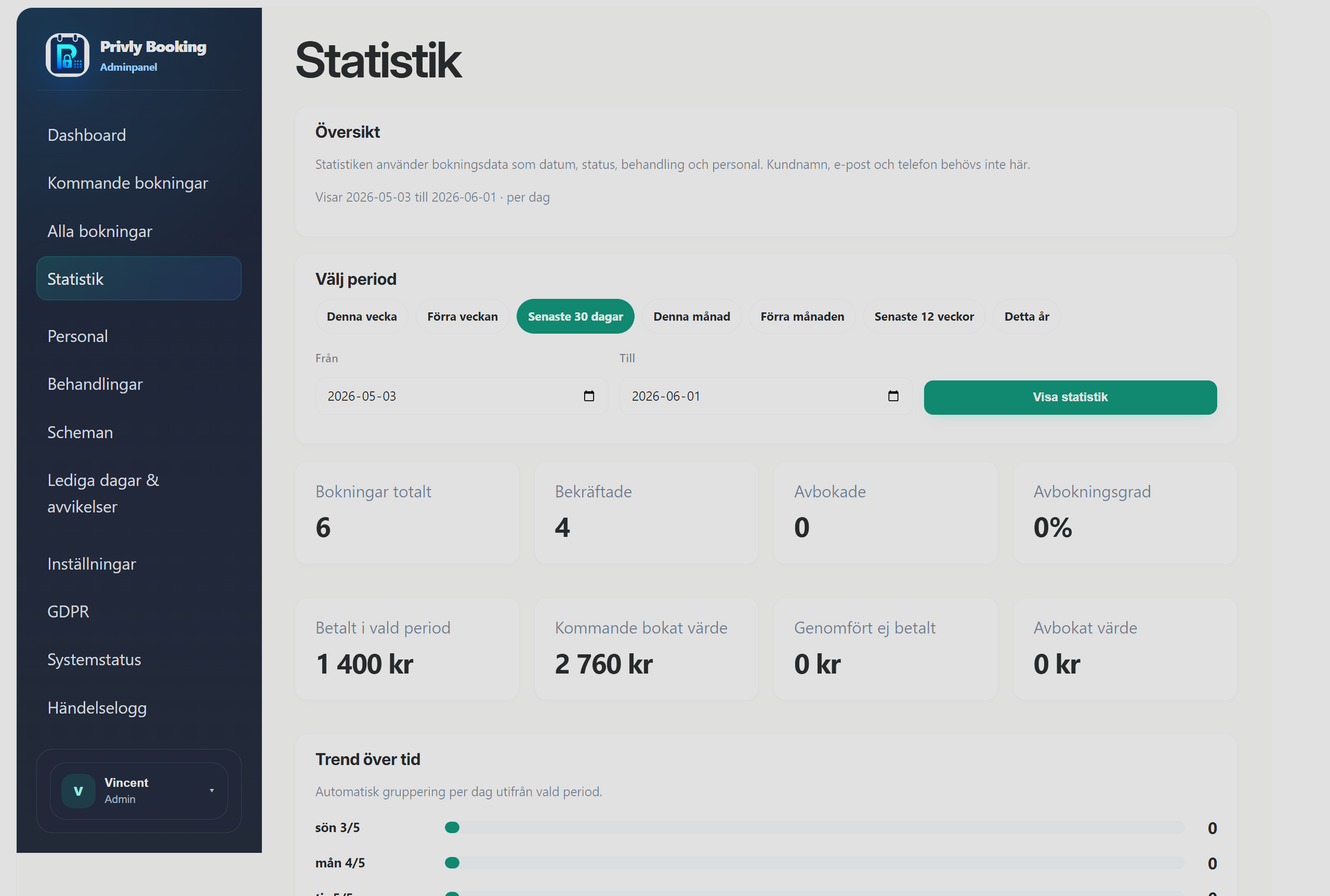
Task: Click Vincent's green avatar icon
Action: click(x=78, y=791)
